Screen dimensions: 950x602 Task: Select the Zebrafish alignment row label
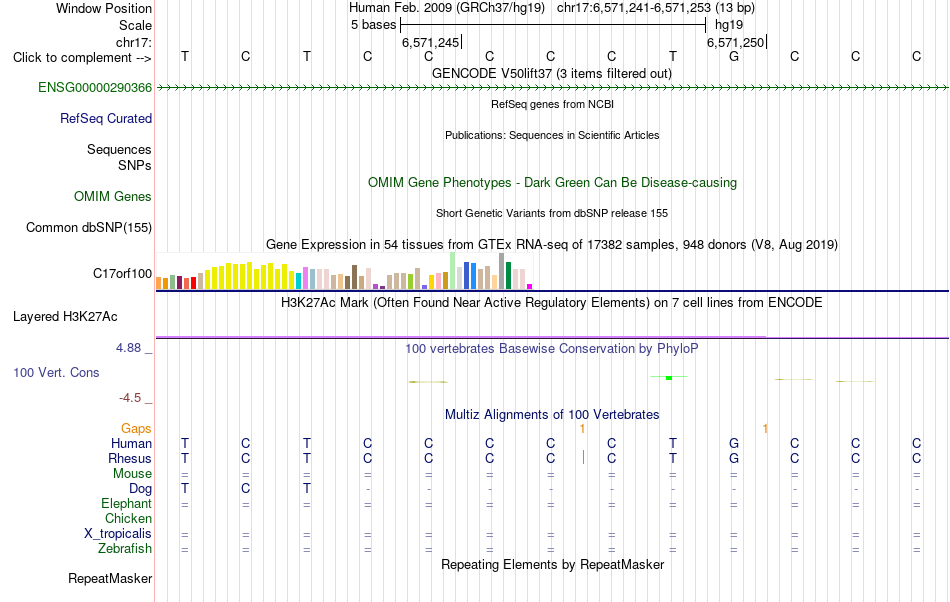125,549
